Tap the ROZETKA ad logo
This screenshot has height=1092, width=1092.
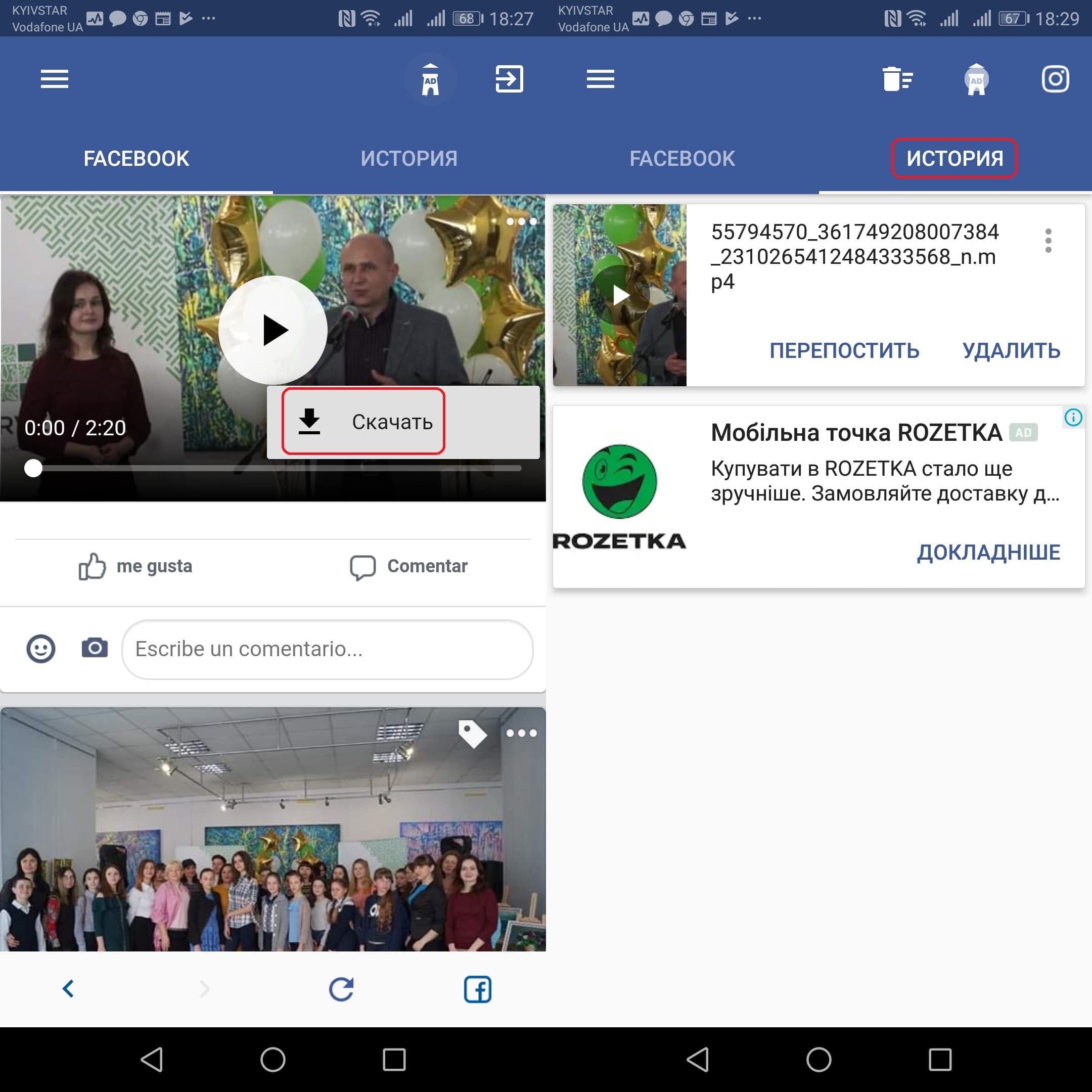(619, 496)
